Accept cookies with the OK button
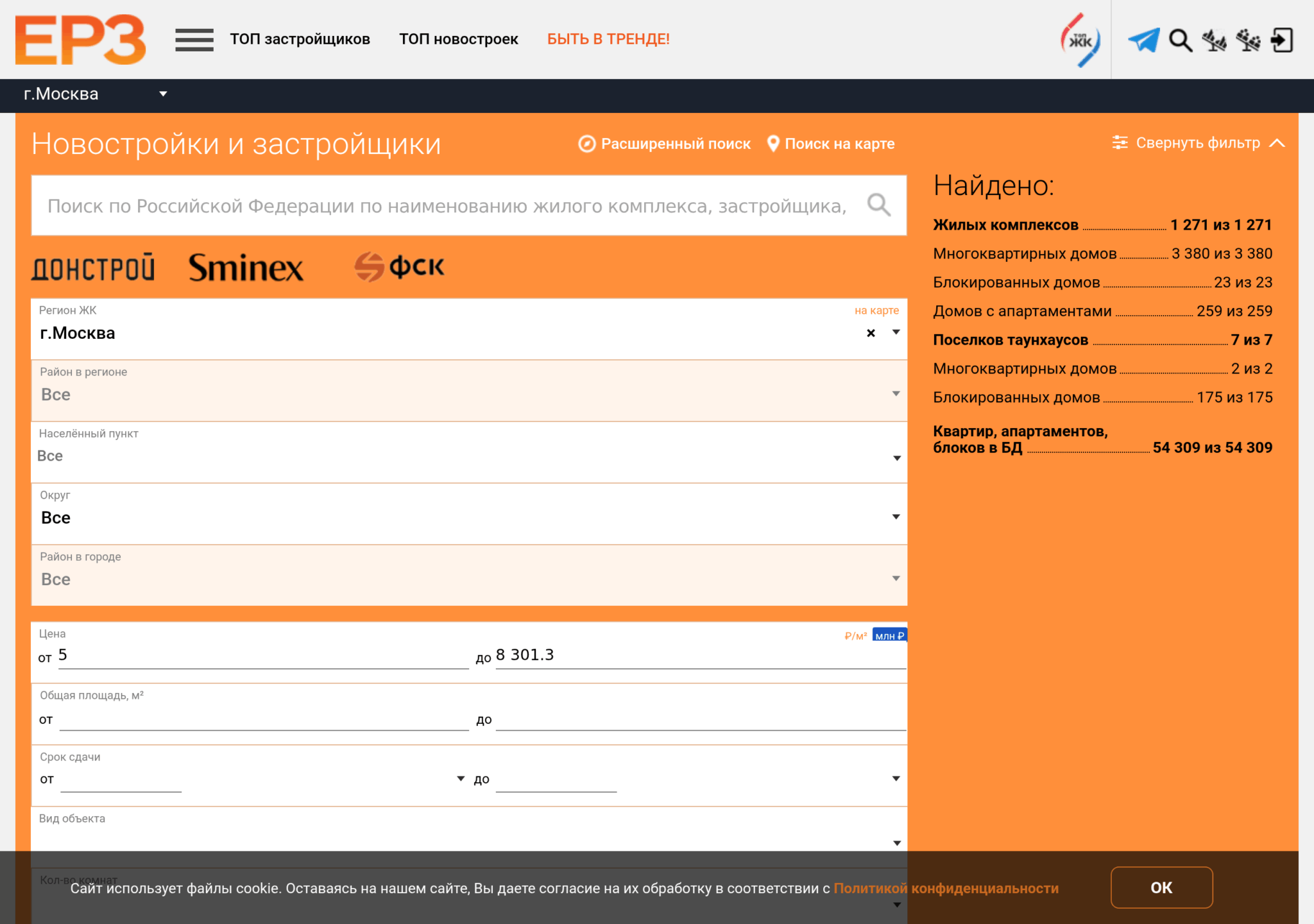1314x924 pixels. pos(1161,887)
